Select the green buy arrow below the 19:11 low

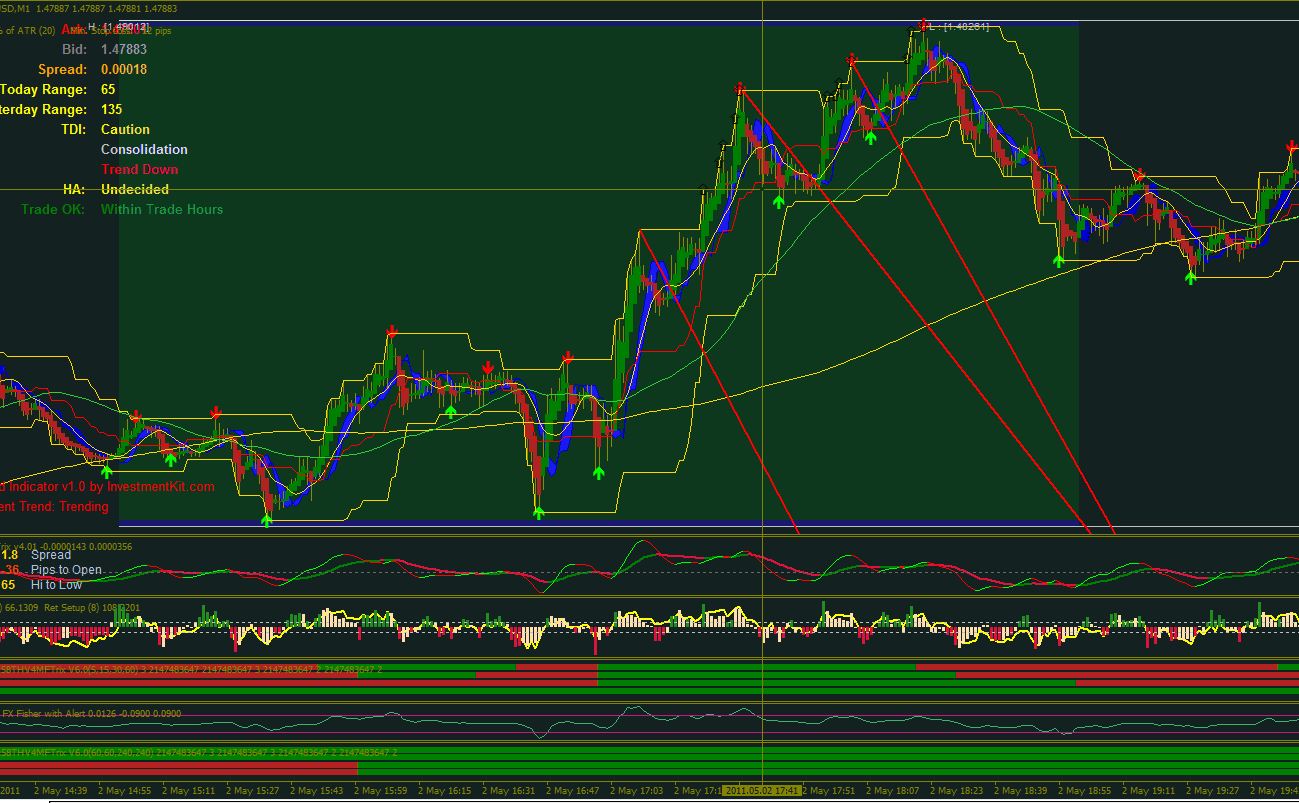[x=1190, y=278]
